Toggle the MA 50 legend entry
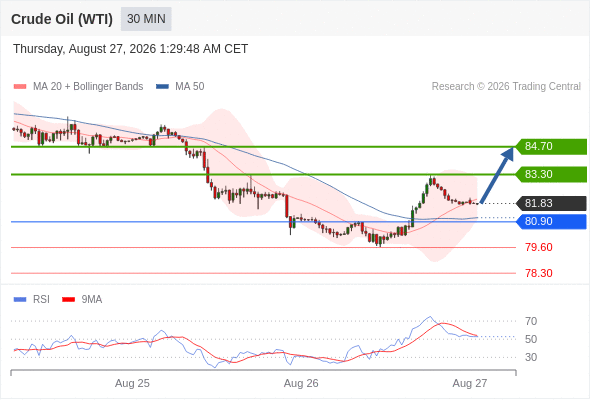590x400 pixels. pos(180,87)
